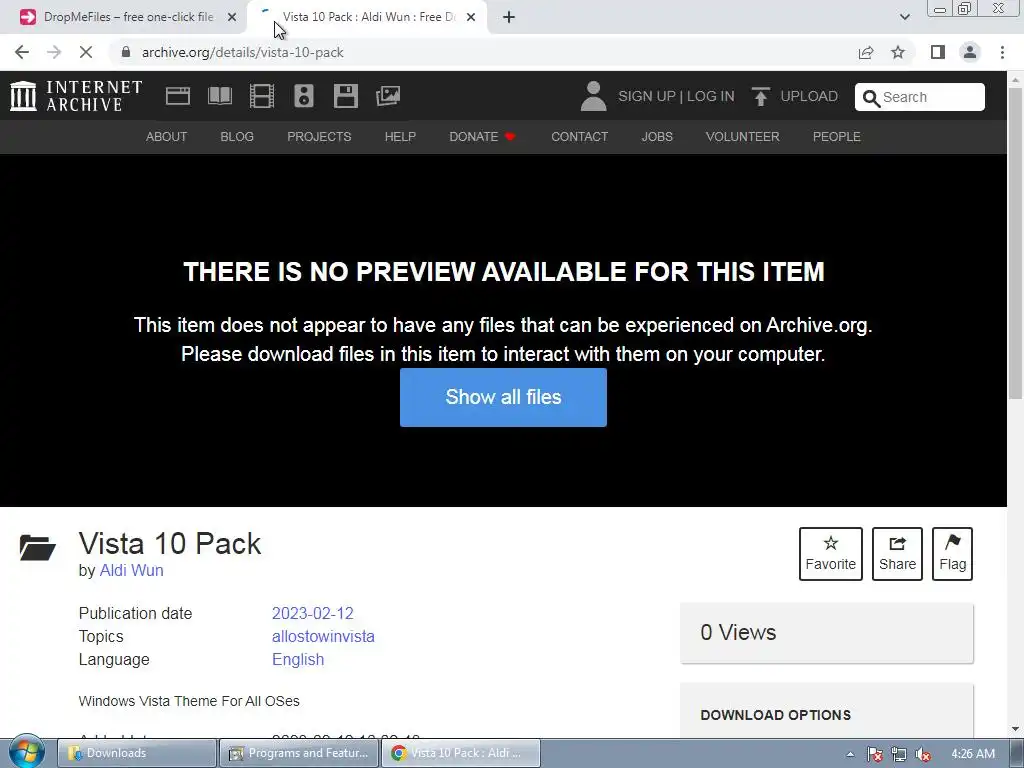Go back in browser history
Viewport: 1024px width, 768px height.
[22, 52]
